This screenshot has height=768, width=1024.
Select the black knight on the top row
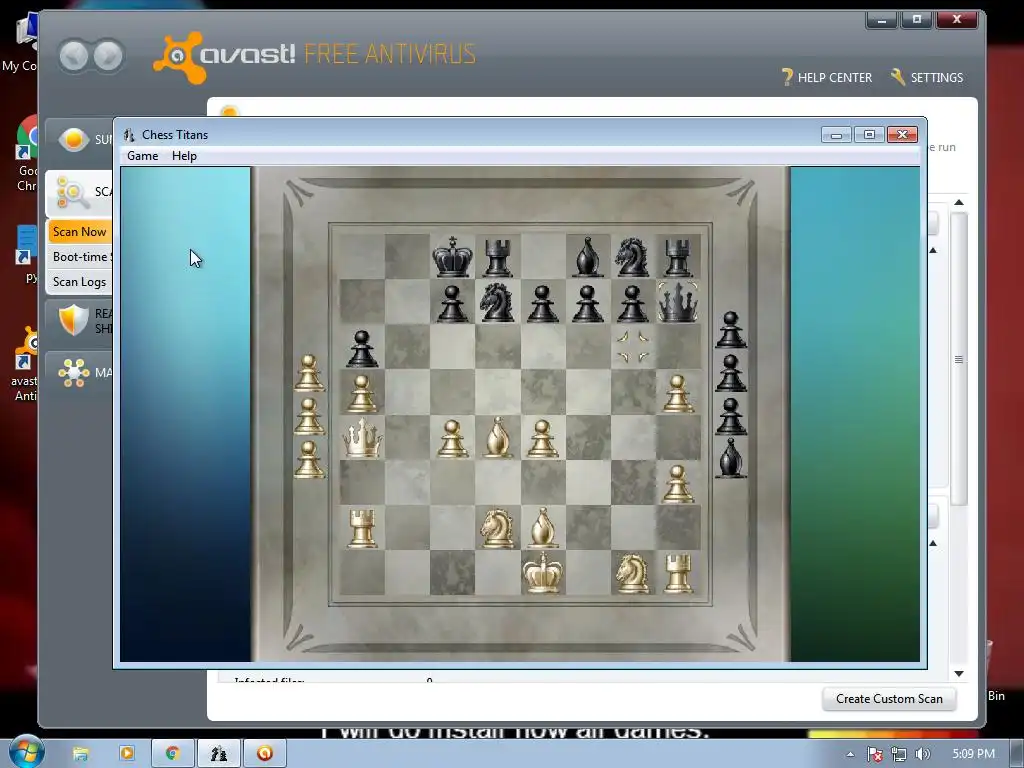point(632,257)
